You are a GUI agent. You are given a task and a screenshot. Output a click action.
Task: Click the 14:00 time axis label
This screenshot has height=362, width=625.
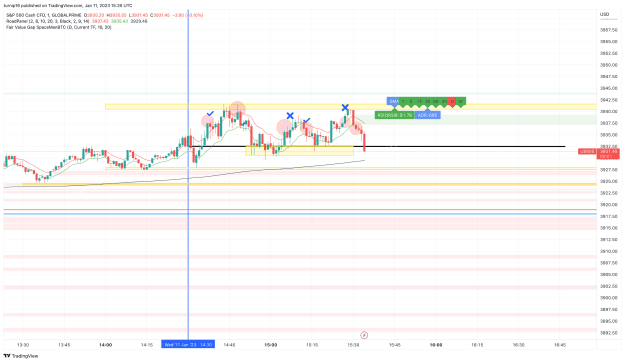pyautogui.click(x=106, y=345)
